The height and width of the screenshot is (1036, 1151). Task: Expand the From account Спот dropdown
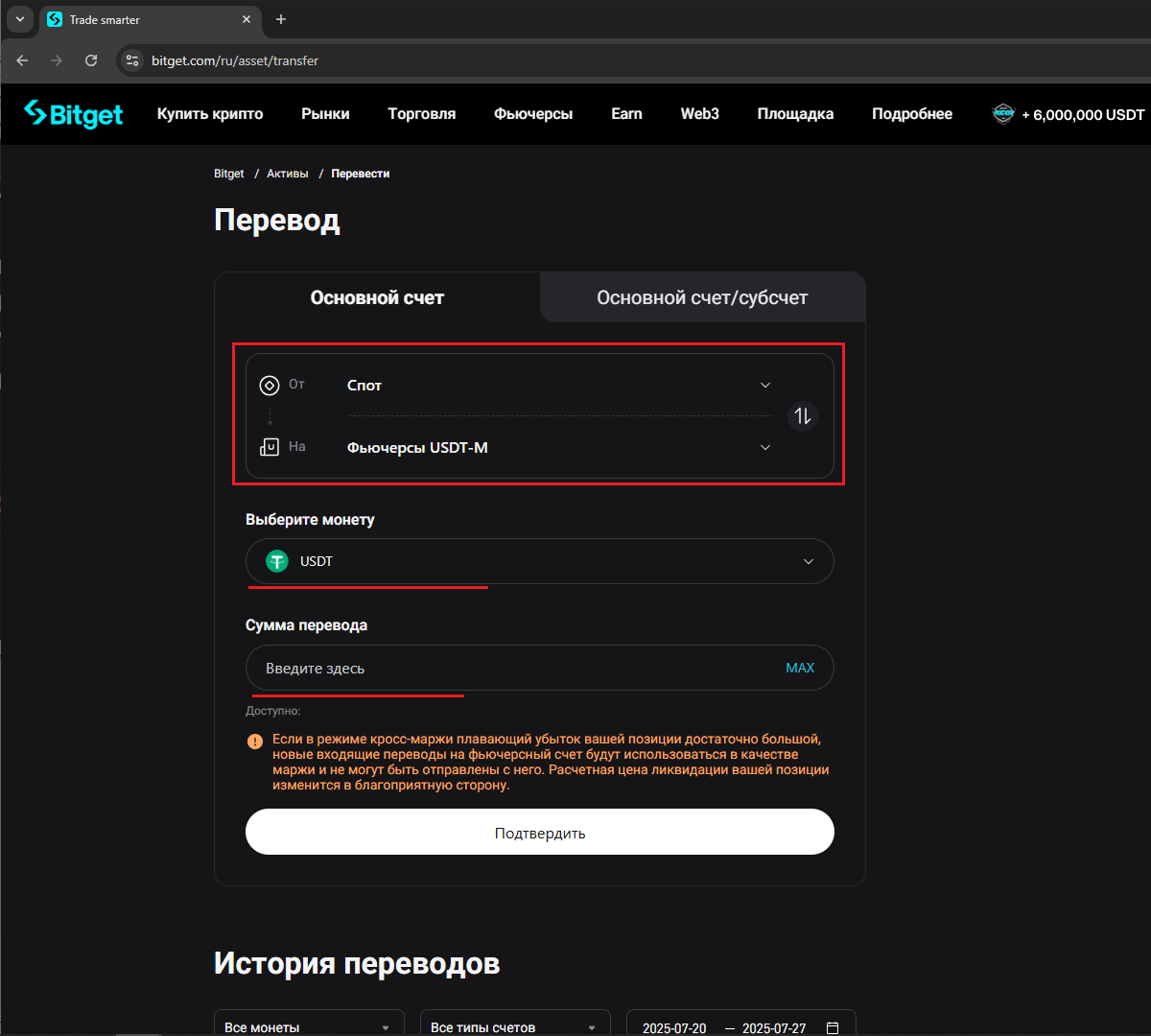(558, 386)
